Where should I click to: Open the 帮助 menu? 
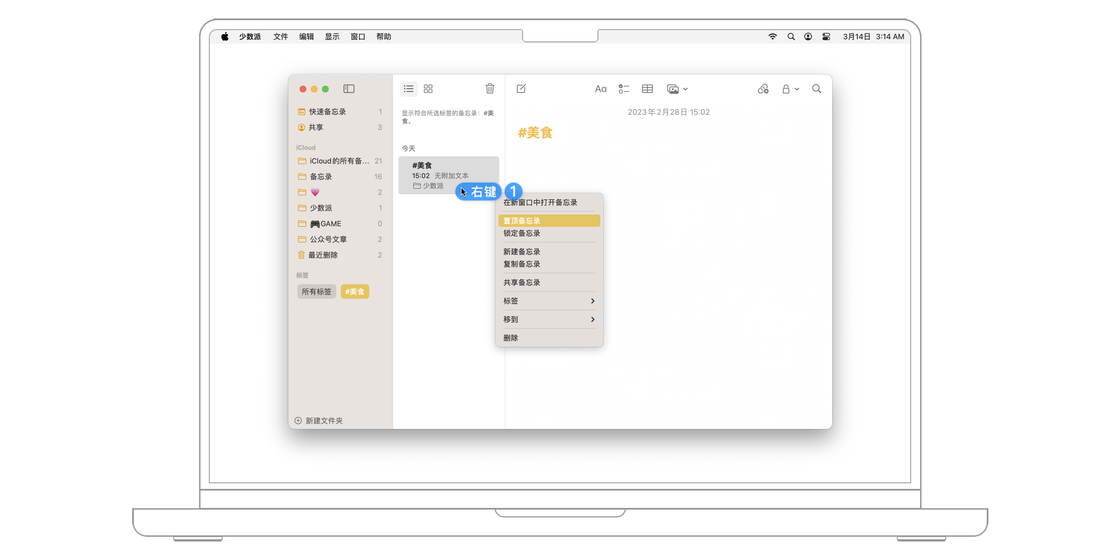tap(384, 36)
